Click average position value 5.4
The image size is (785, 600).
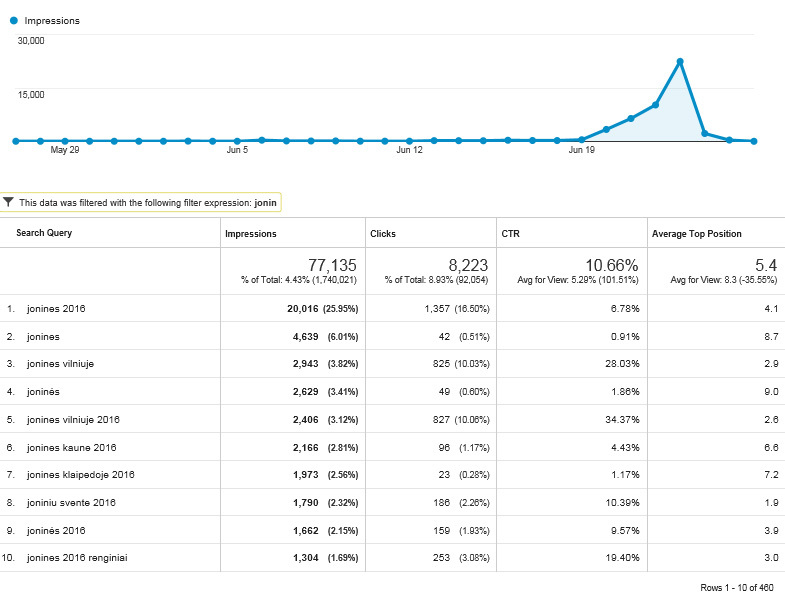point(766,265)
